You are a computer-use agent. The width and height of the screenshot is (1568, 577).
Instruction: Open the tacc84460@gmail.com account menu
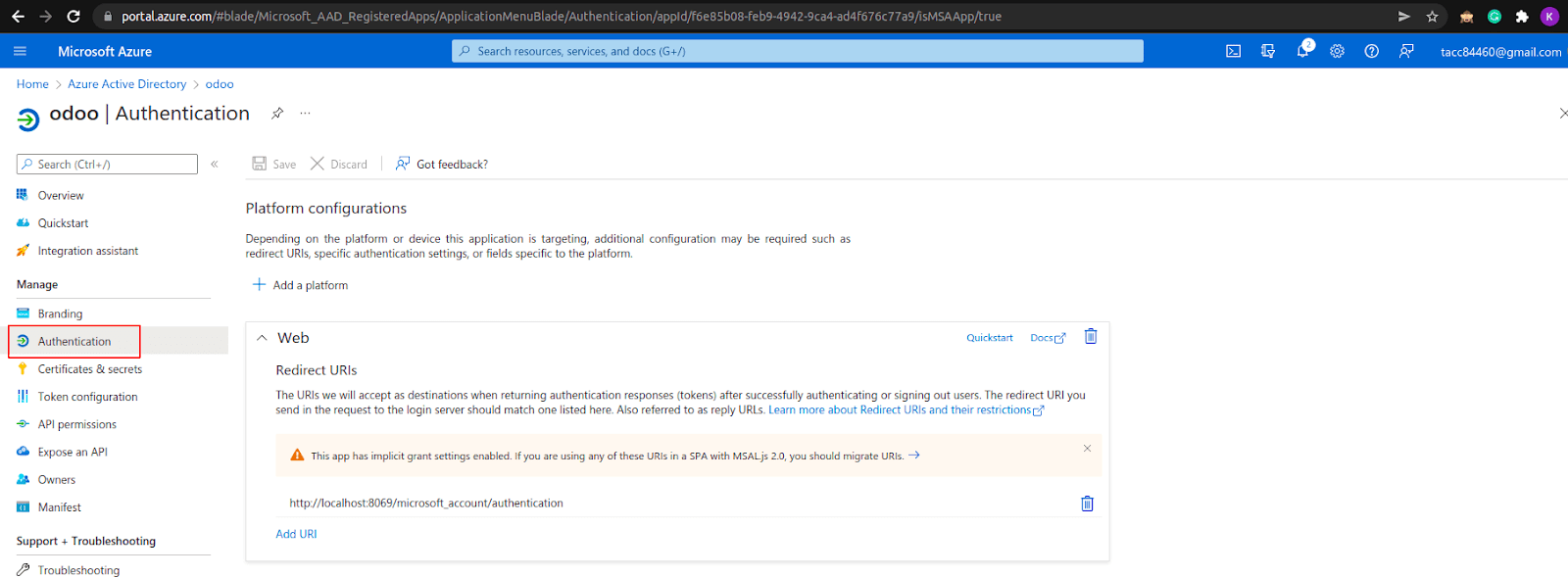pyautogui.click(x=1500, y=52)
